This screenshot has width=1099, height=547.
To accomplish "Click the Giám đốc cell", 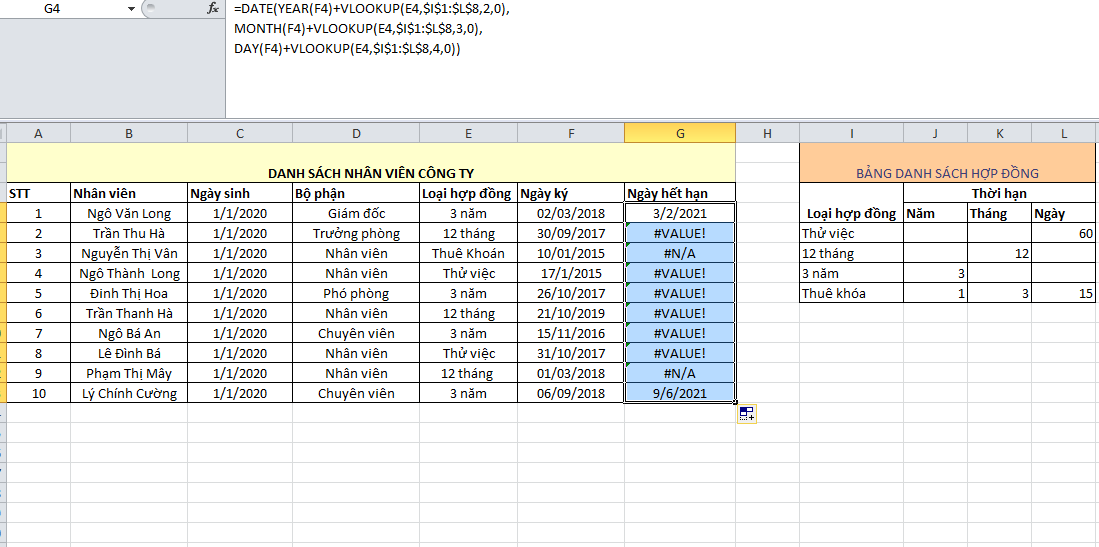I will pyautogui.click(x=356, y=213).
